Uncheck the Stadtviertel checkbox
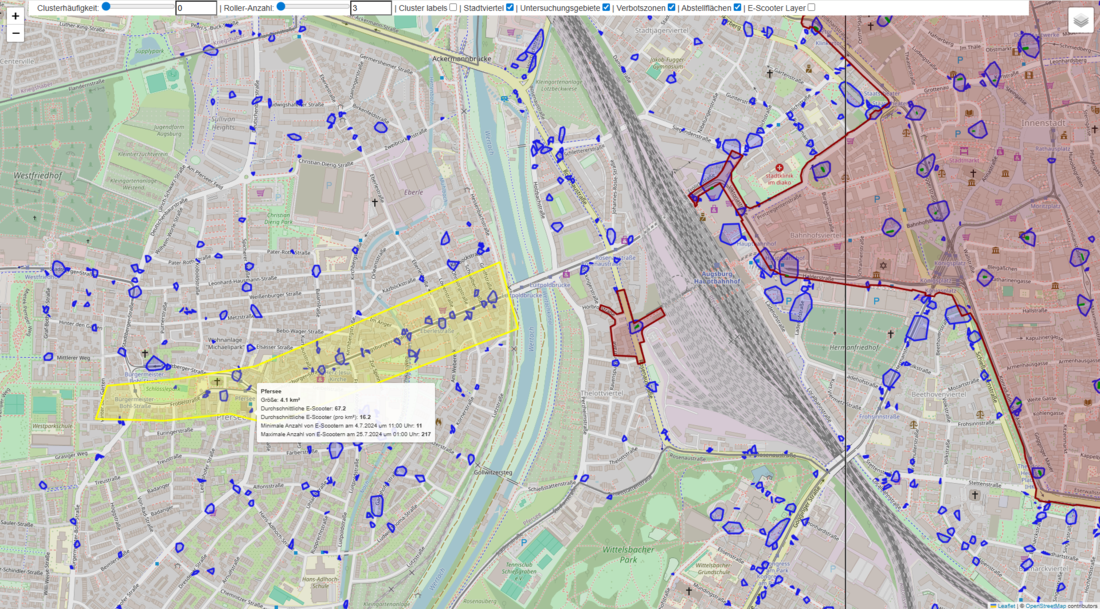This screenshot has width=1100, height=609. [510, 7]
